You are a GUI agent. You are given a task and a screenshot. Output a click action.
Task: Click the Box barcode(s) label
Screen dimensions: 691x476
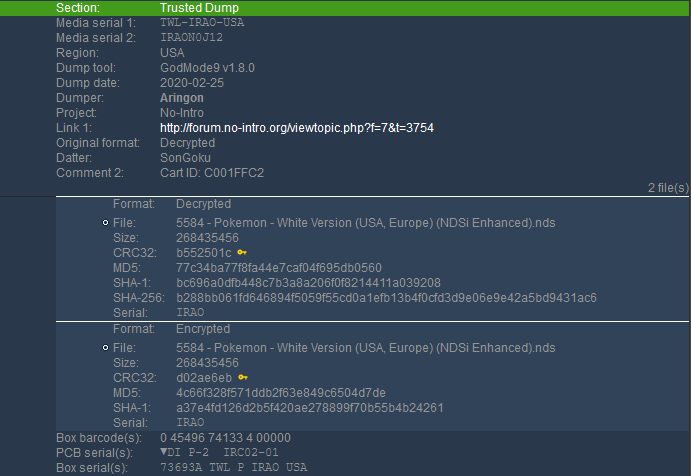(99, 438)
